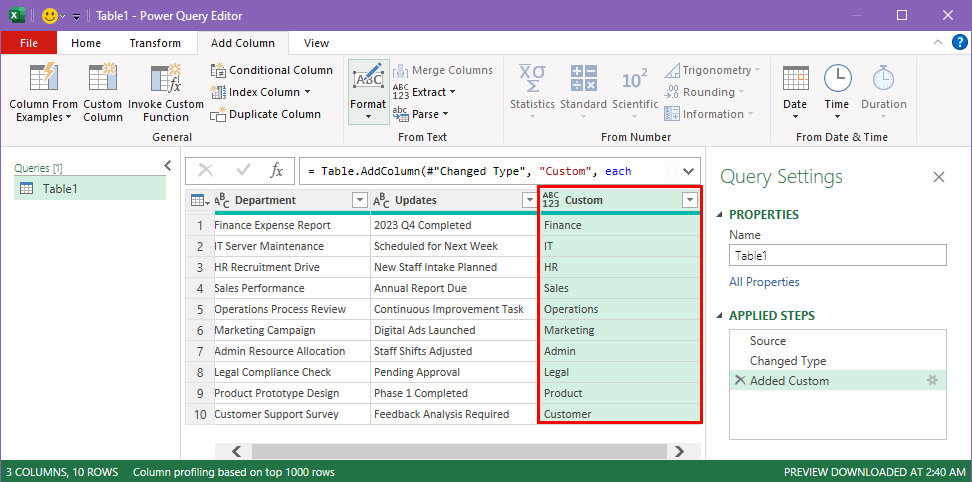Image resolution: width=972 pixels, height=482 pixels.
Task: Insert an Index Column
Action: click(261, 92)
